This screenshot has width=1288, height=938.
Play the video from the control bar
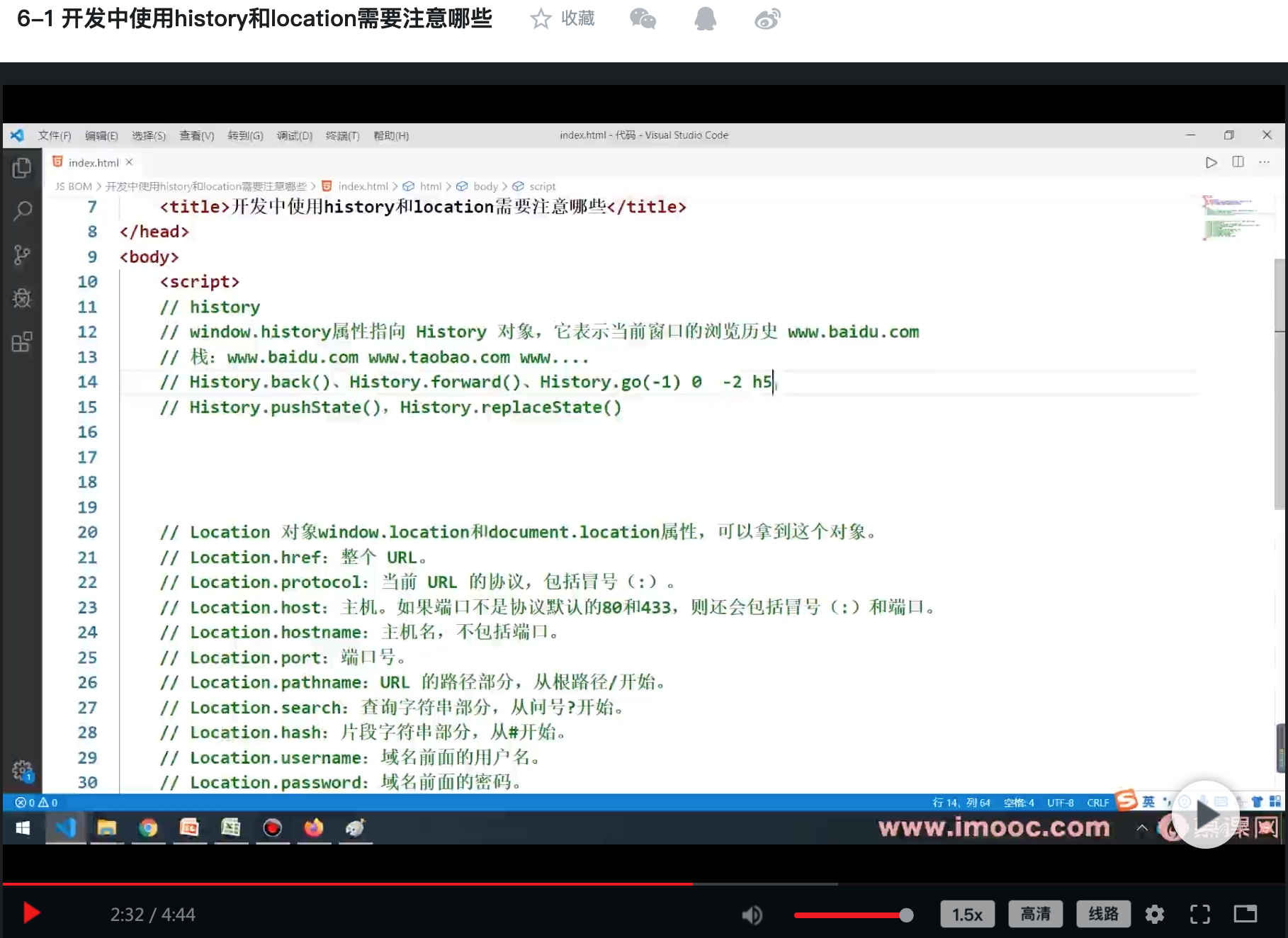point(31,913)
